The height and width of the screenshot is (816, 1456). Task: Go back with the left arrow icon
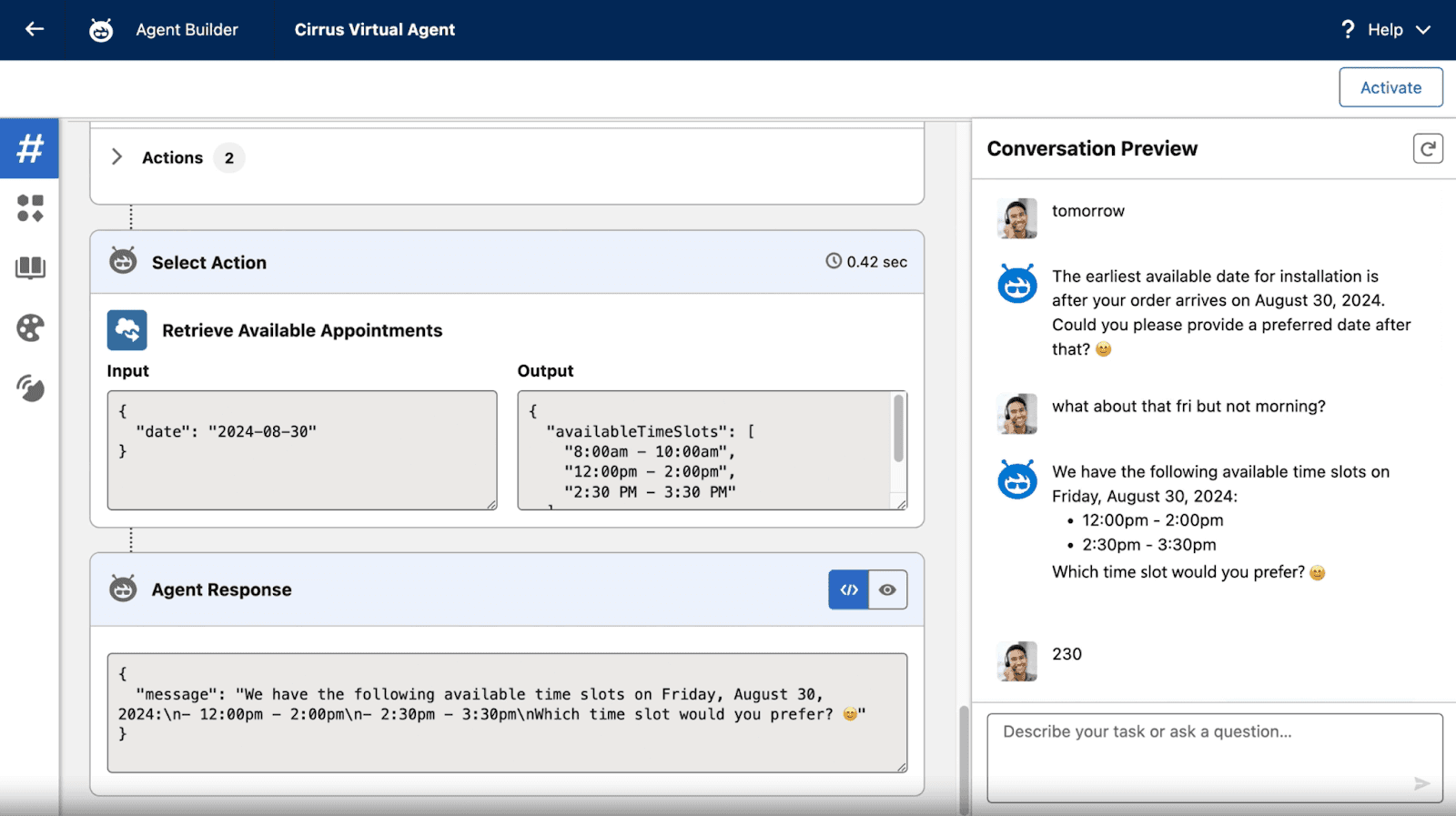(x=35, y=29)
